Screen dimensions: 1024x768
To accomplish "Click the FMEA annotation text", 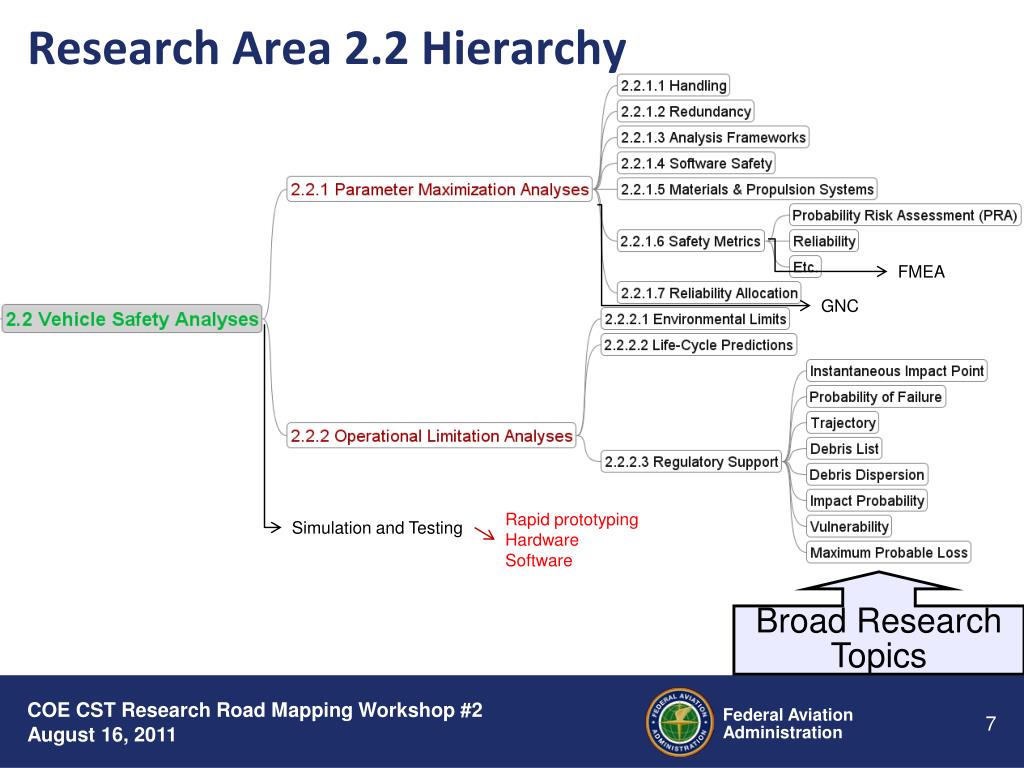I will point(921,272).
